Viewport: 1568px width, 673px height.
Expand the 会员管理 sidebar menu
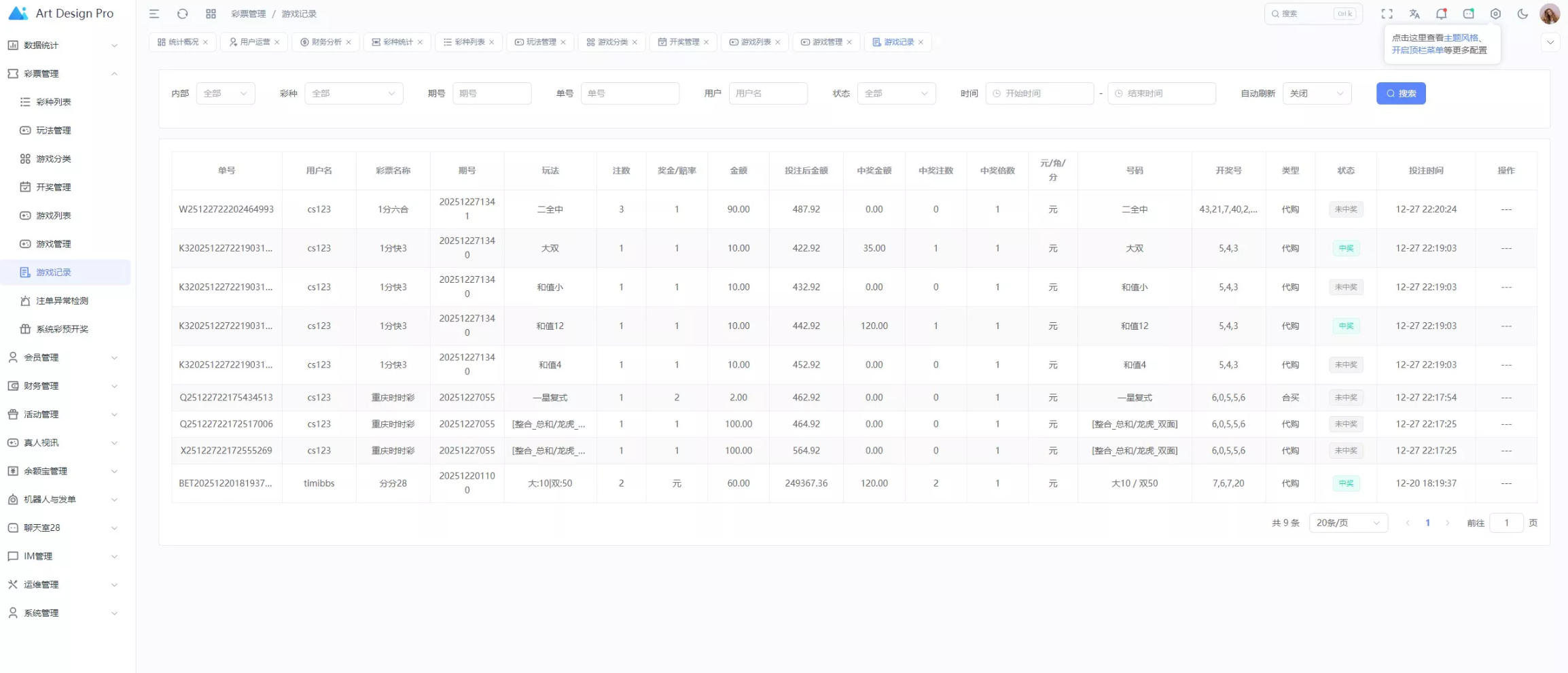63,358
